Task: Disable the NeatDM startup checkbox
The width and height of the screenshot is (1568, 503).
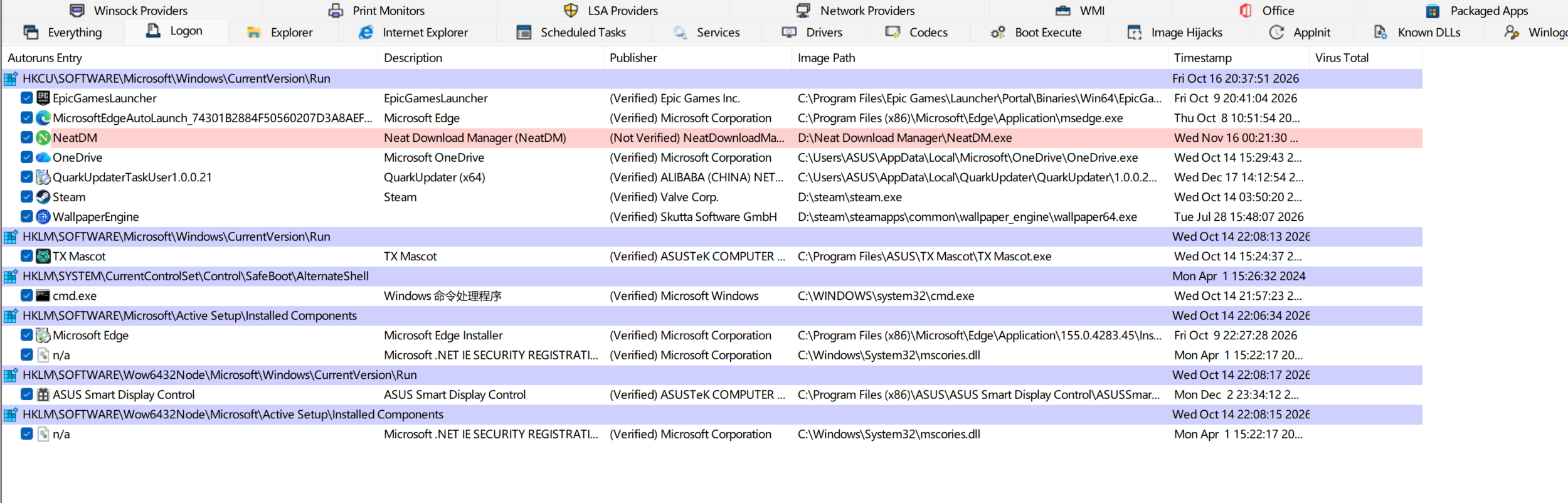Action: (26, 137)
